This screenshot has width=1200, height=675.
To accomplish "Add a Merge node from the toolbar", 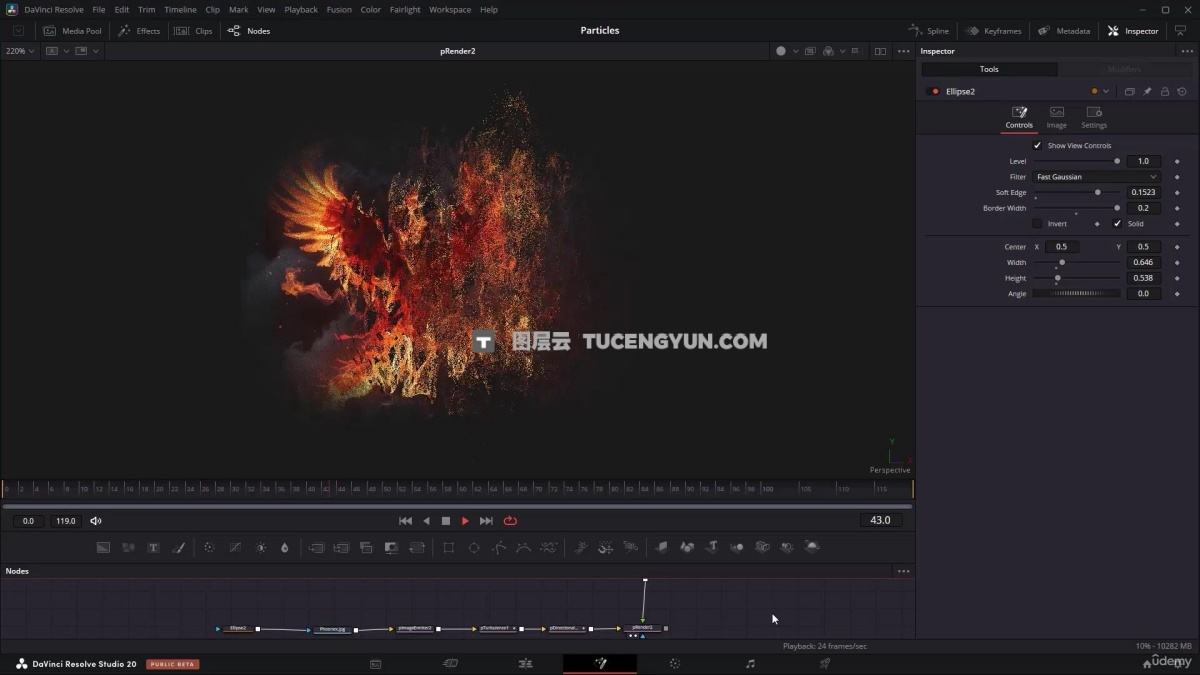I will pyautogui.click(x=316, y=548).
